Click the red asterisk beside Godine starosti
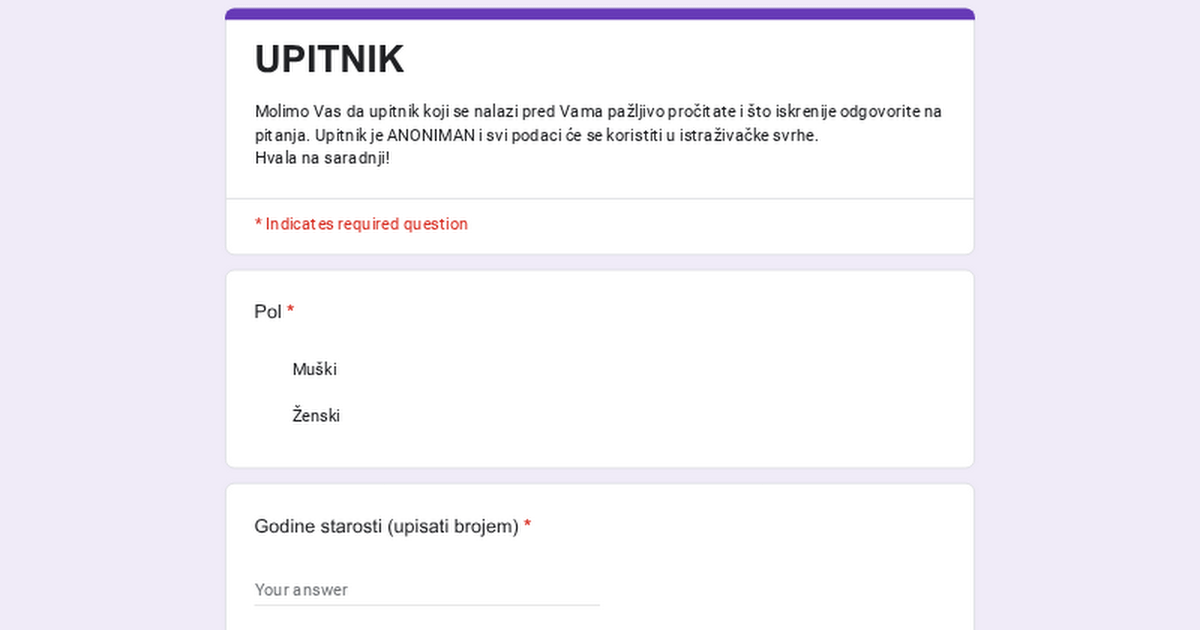 point(528,526)
